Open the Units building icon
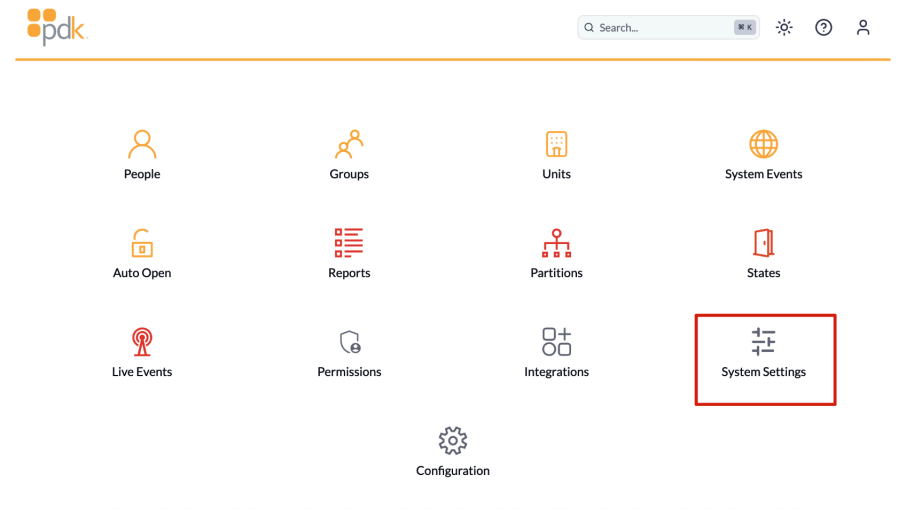Screen dimensions: 903x510 556,144
